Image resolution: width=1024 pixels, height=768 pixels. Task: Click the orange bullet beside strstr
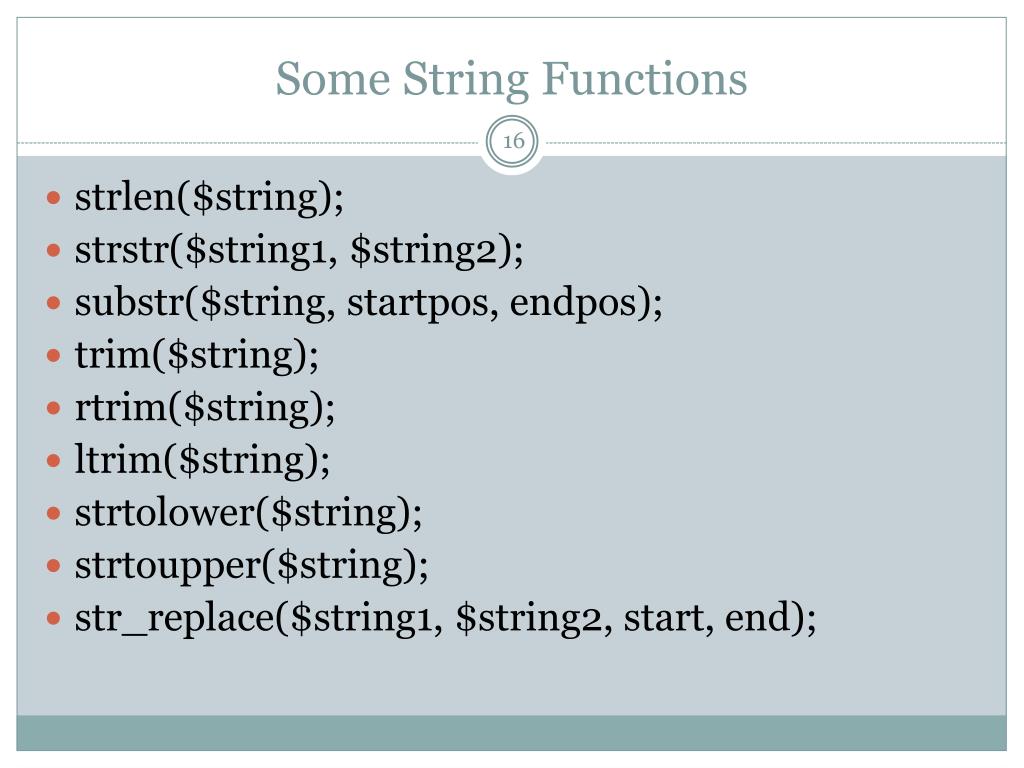[x=54, y=250]
